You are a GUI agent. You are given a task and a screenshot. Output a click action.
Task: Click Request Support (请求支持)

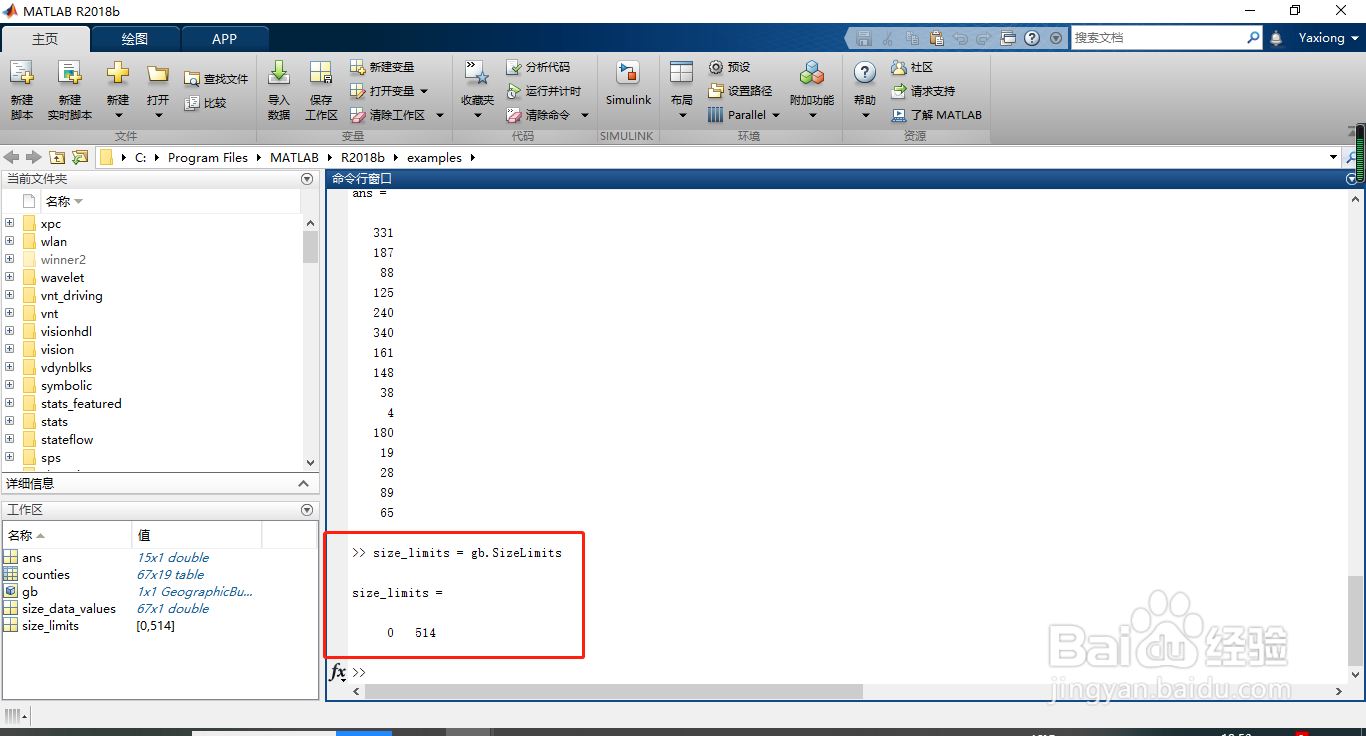click(x=923, y=91)
